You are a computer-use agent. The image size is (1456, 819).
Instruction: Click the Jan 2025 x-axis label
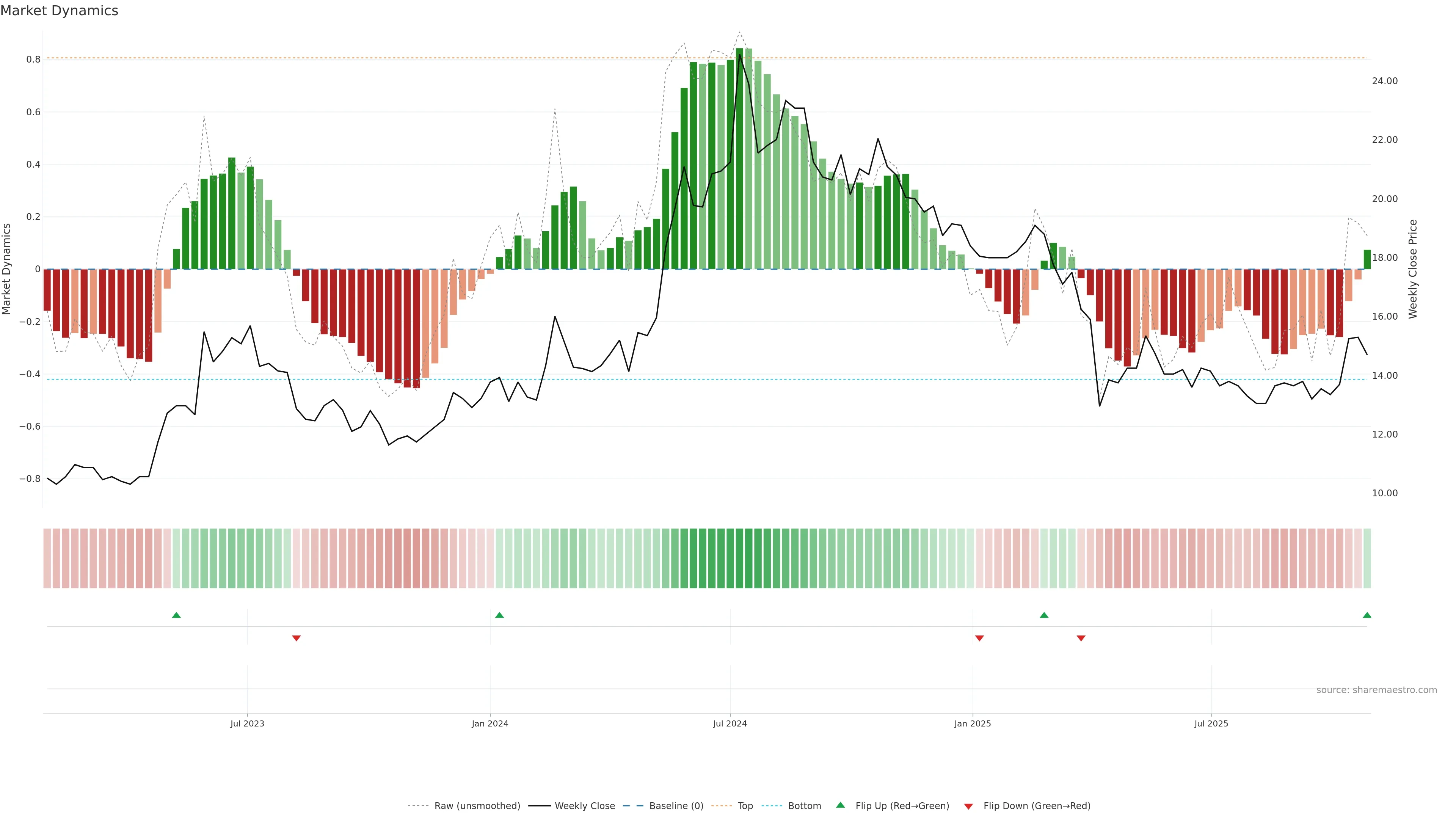click(972, 723)
